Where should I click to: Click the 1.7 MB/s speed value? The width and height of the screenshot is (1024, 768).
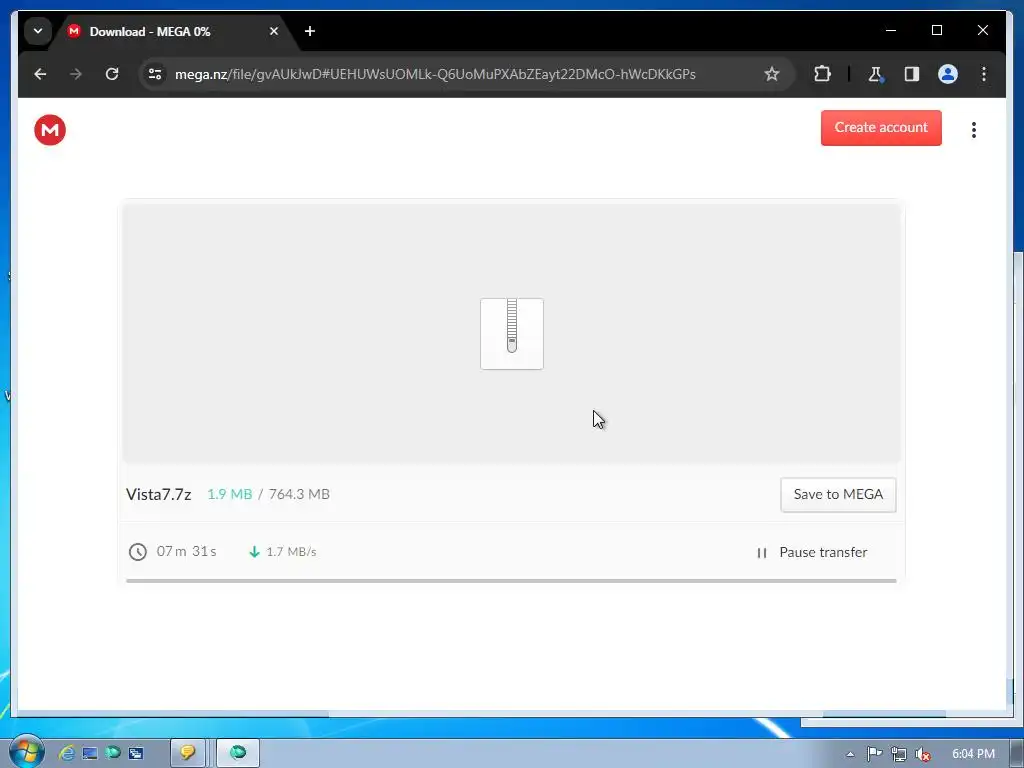click(x=291, y=552)
